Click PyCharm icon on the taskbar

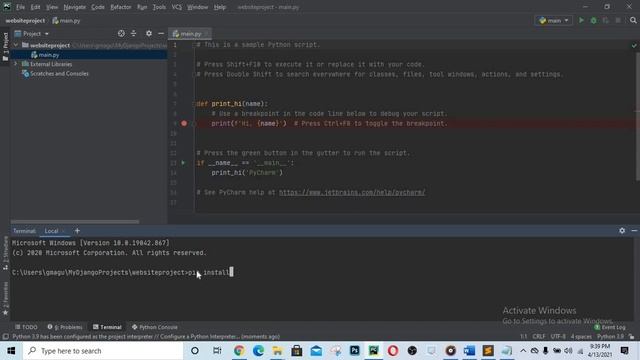pyautogui.click(x=373, y=351)
